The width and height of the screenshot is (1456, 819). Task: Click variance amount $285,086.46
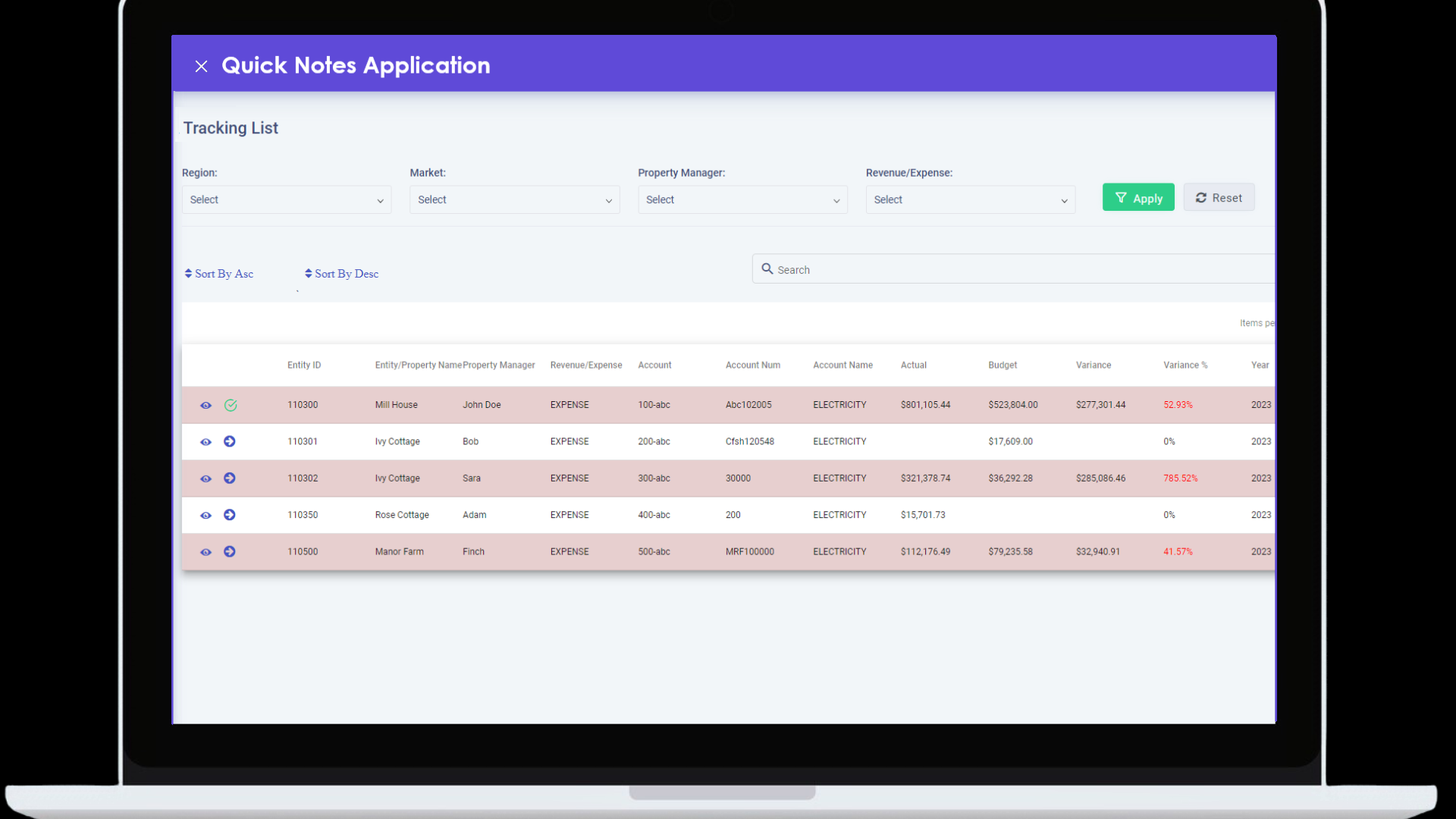pyautogui.click(x=1100, y=479)
